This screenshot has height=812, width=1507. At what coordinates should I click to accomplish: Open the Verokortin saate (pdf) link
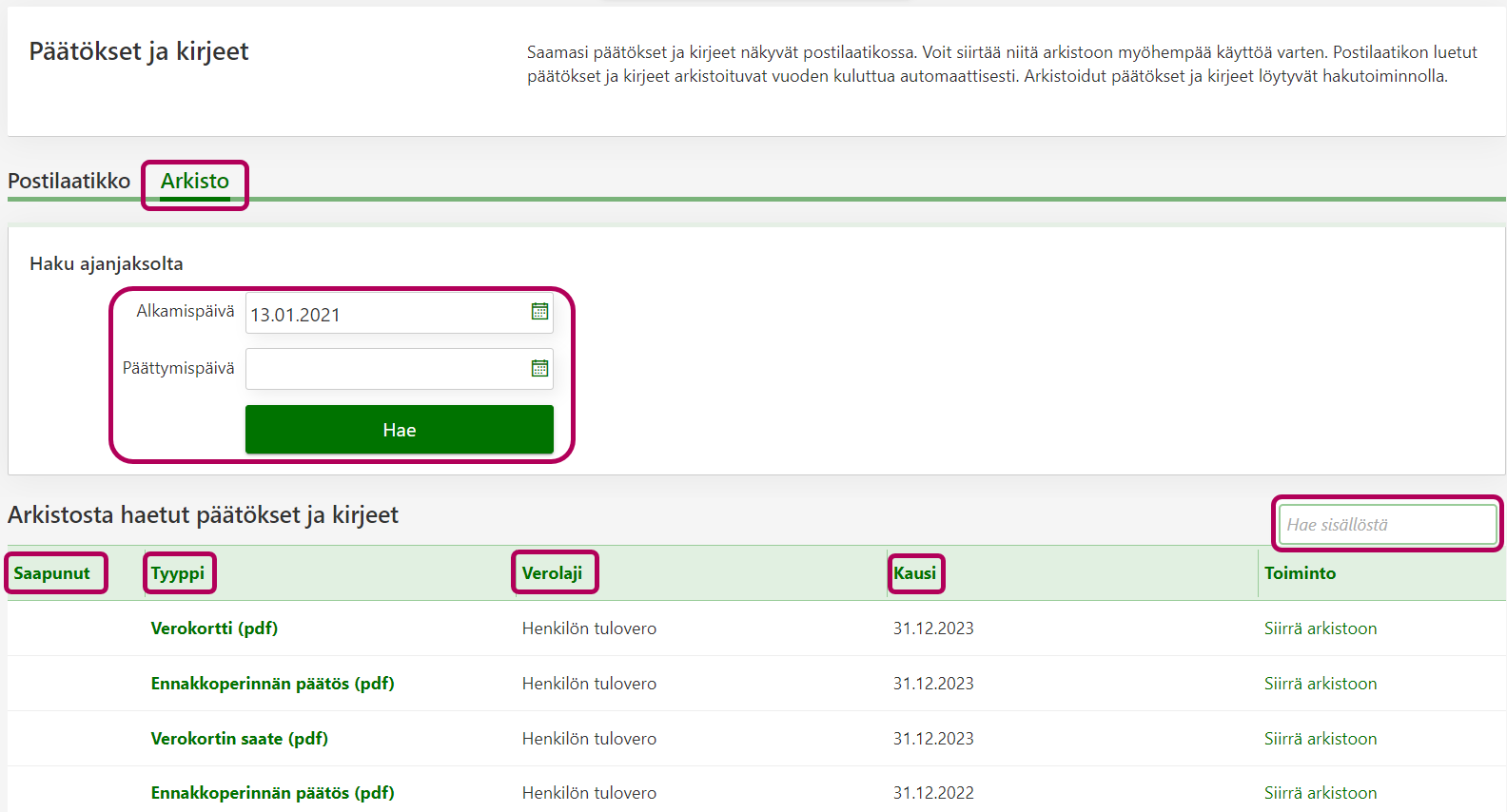[x=239, y=739]
